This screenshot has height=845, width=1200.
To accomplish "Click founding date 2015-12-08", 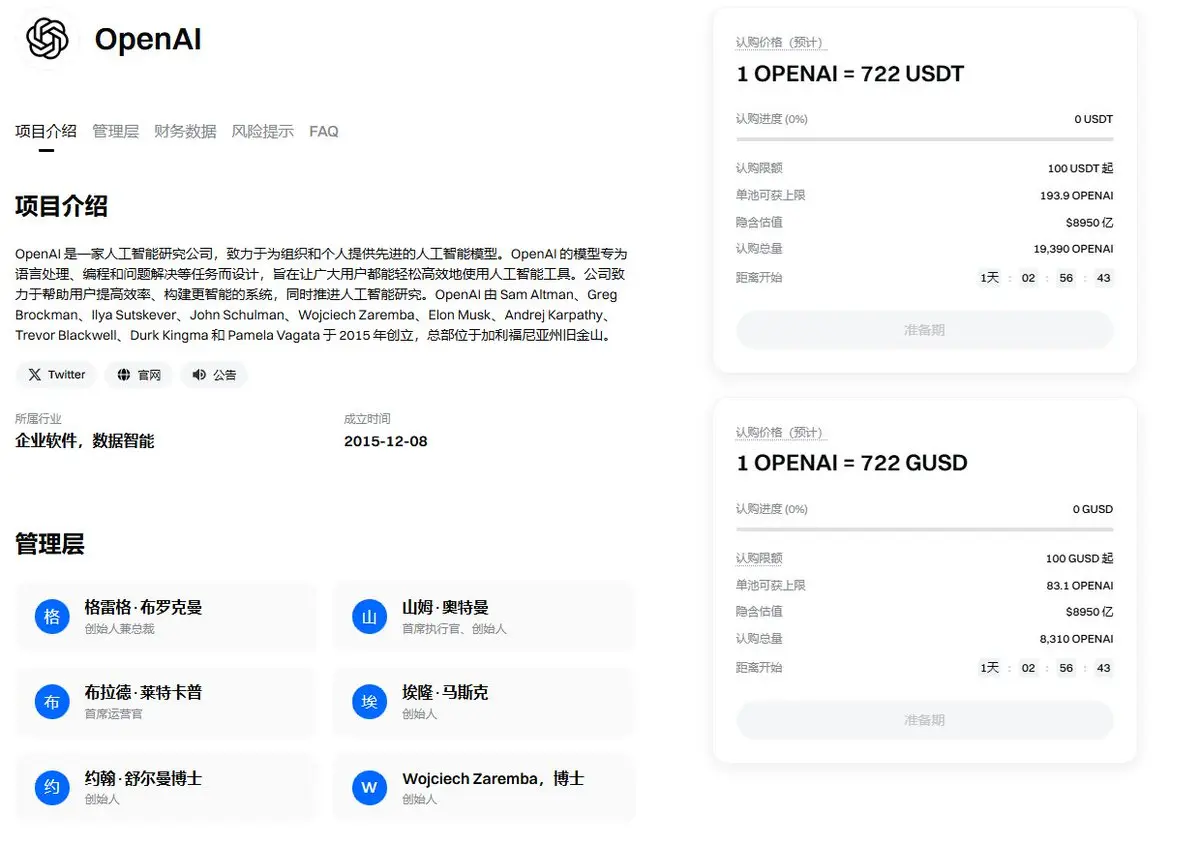I will (x=385, y=441).
